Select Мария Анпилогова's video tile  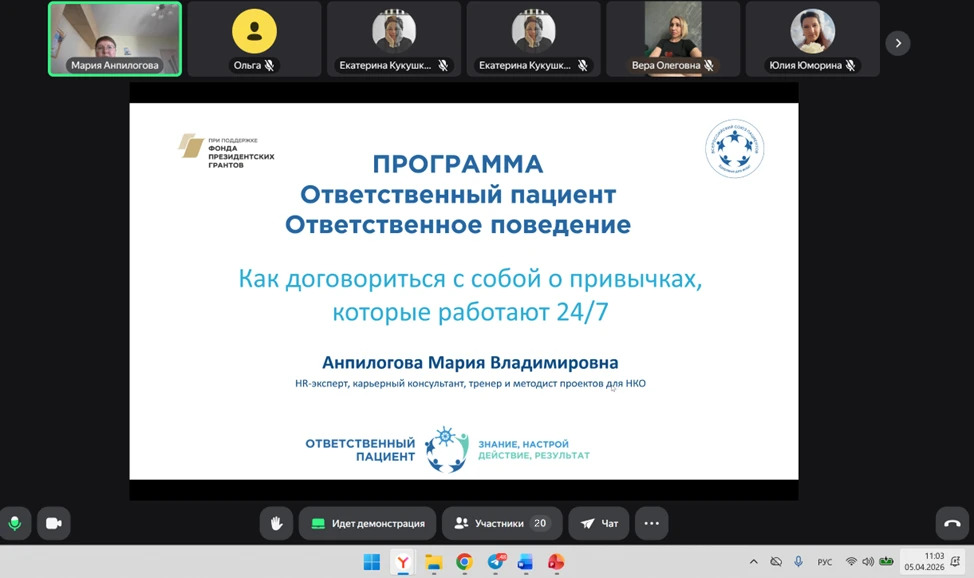(x=114, y=38)
